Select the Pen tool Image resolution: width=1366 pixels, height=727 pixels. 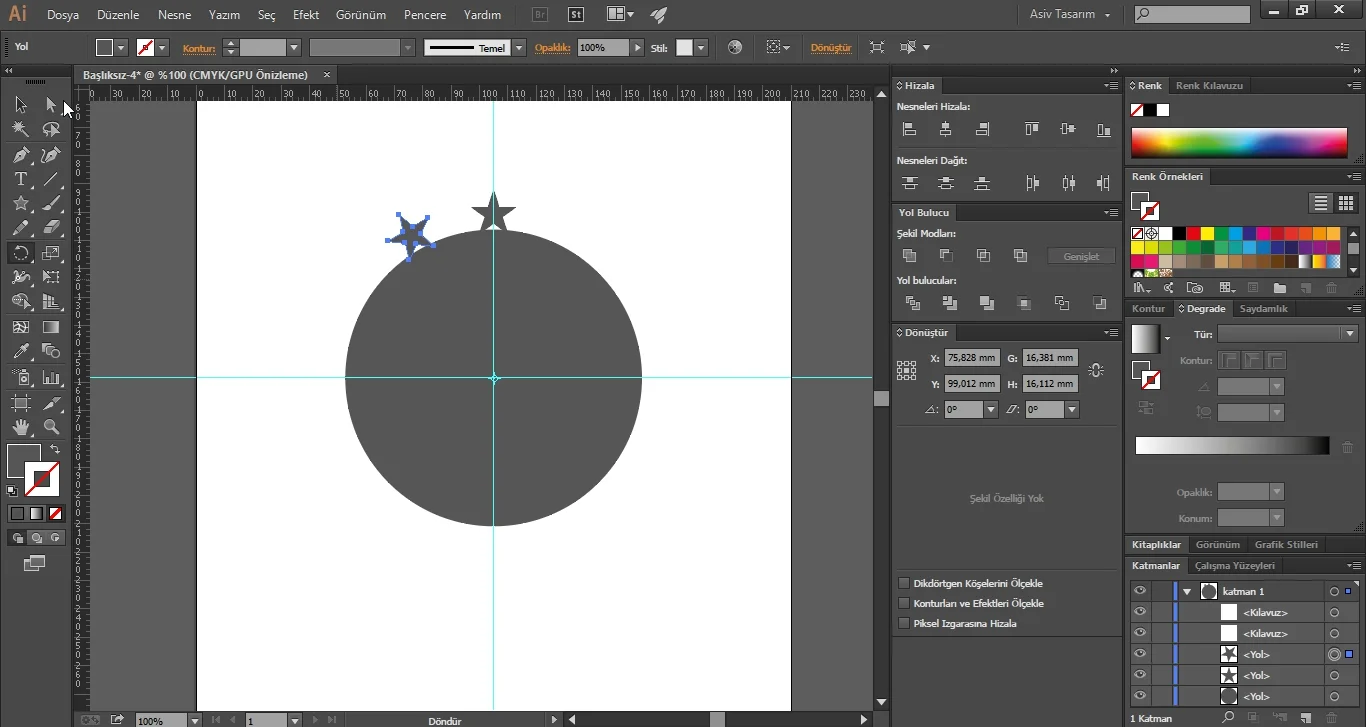coord(20,155)
